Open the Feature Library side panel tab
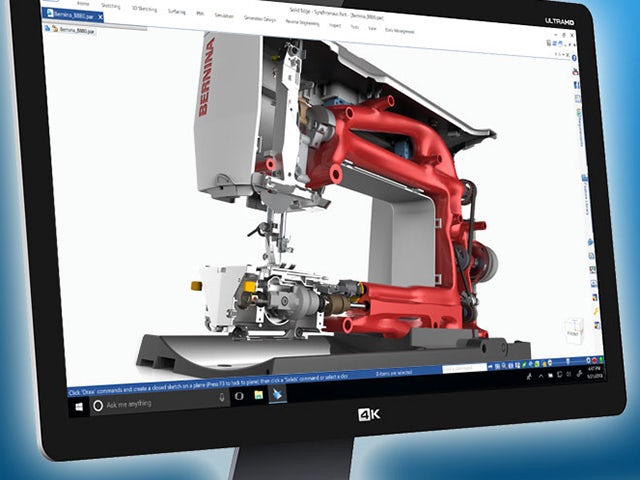This screenshot has height=480, width=640. [585, 194]
